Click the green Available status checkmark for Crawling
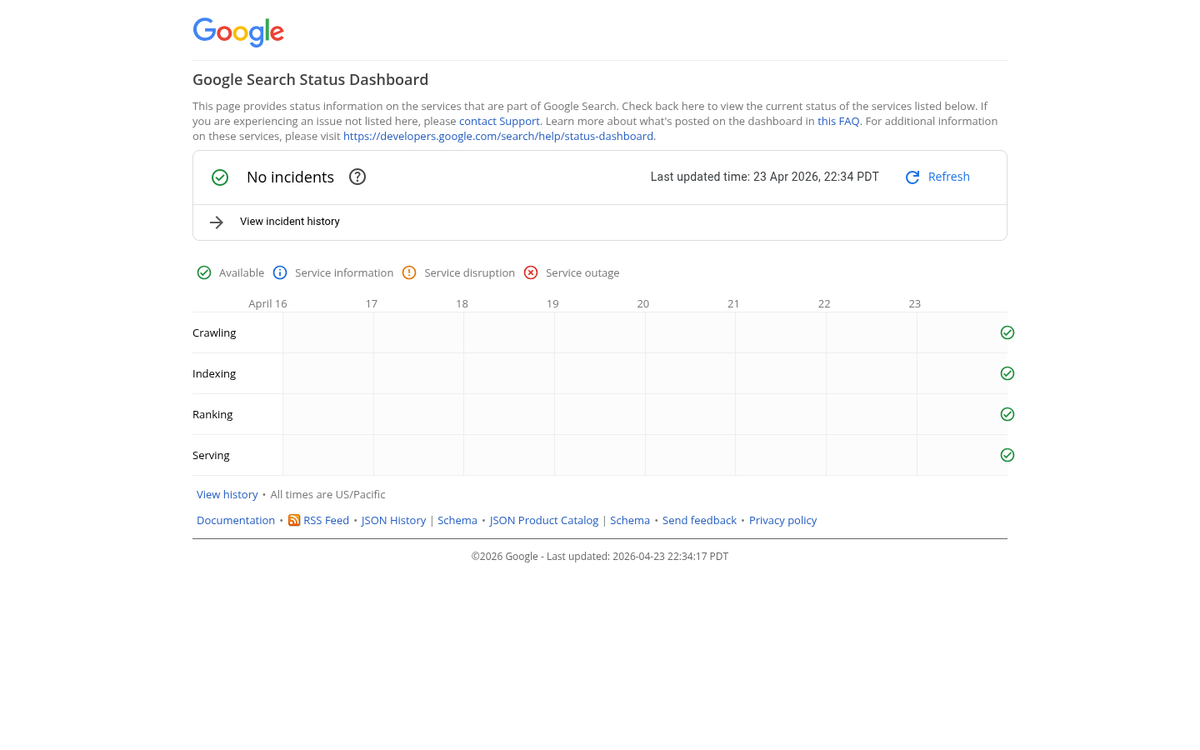The height and width of the screenshot is (750, 1200). [x=1007, y=332]
